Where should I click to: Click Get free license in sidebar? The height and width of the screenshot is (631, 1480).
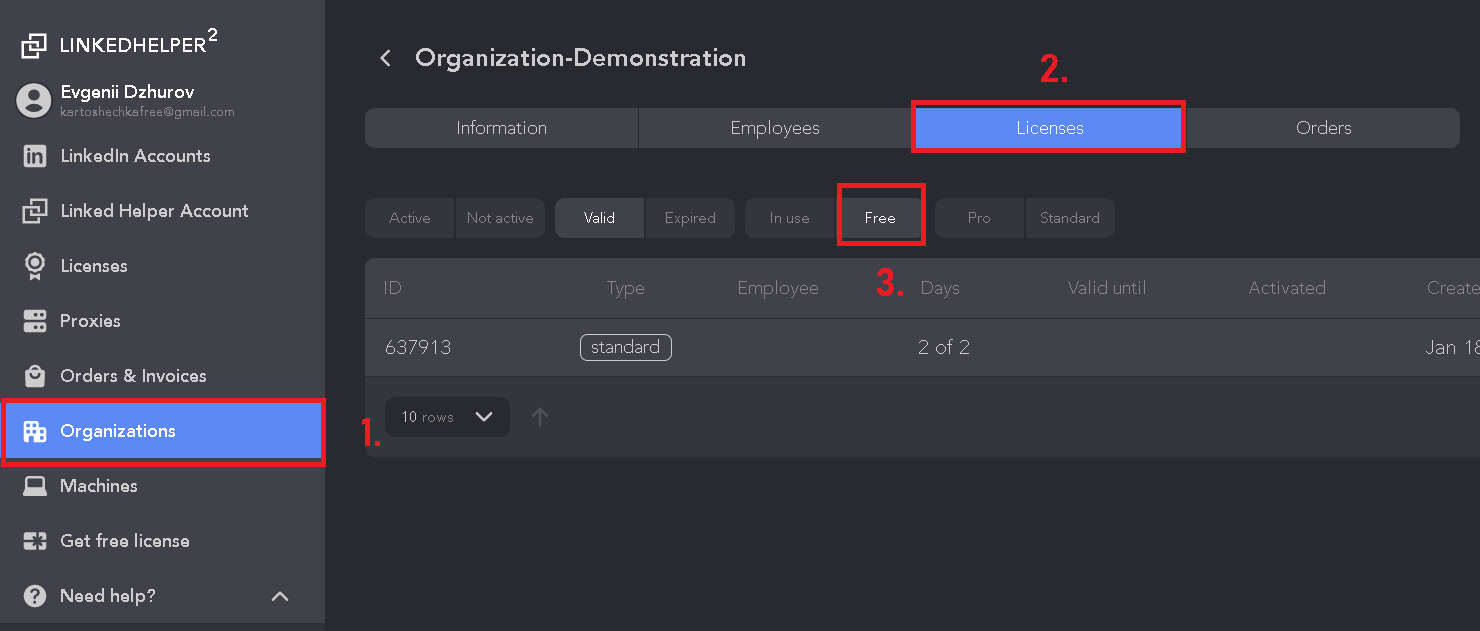(x=163, y=541)
